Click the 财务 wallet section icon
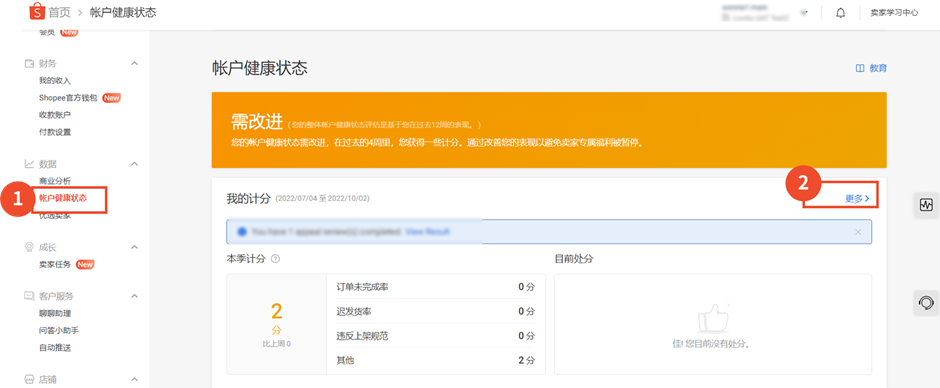This screenshot has height=388, width=940. (29, 64)
